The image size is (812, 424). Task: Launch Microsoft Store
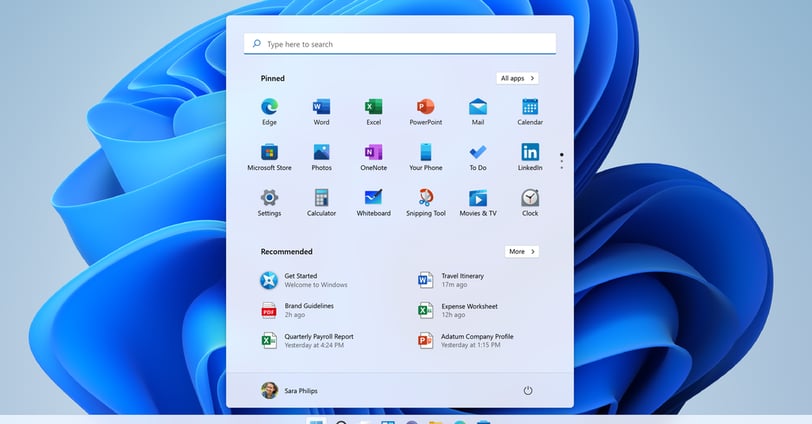click(269, 157)
